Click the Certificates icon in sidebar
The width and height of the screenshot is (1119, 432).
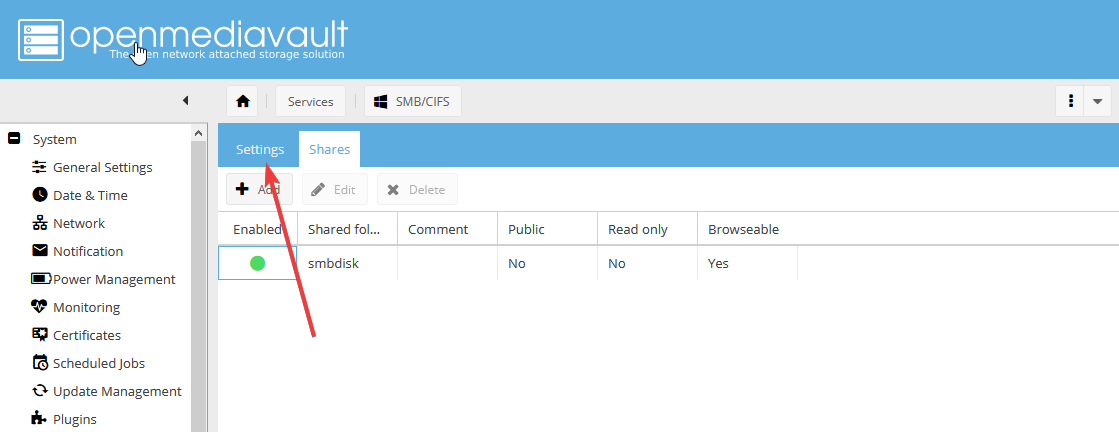[40, 335]
